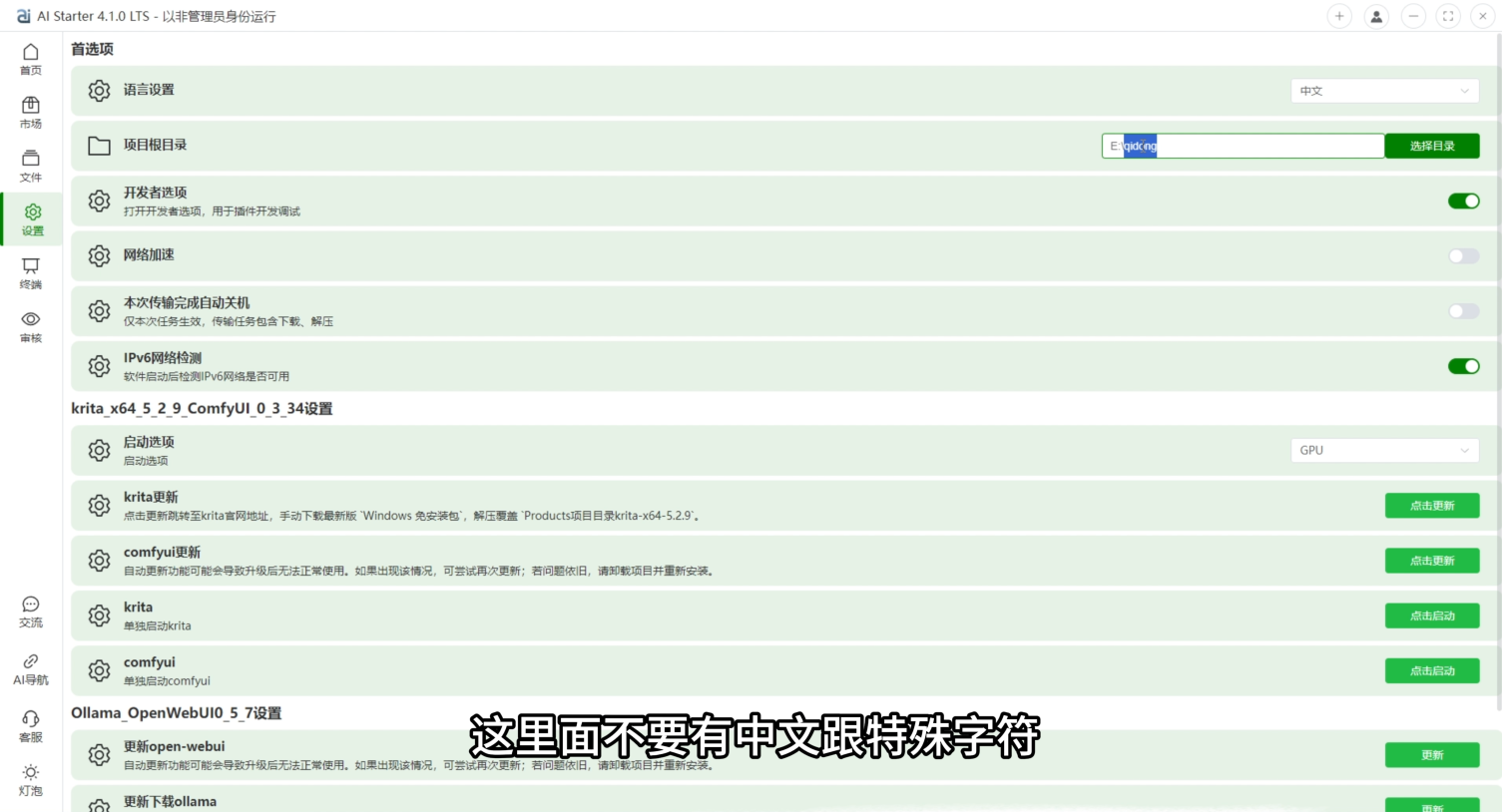
Task: Click the gear icon beside 网络加速
Action: [99, 256]
